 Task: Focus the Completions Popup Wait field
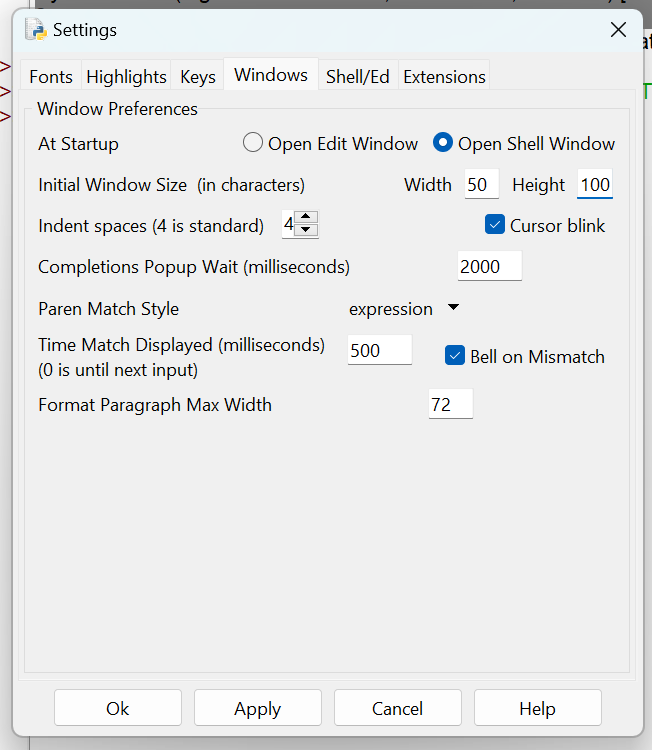point(489,267)
